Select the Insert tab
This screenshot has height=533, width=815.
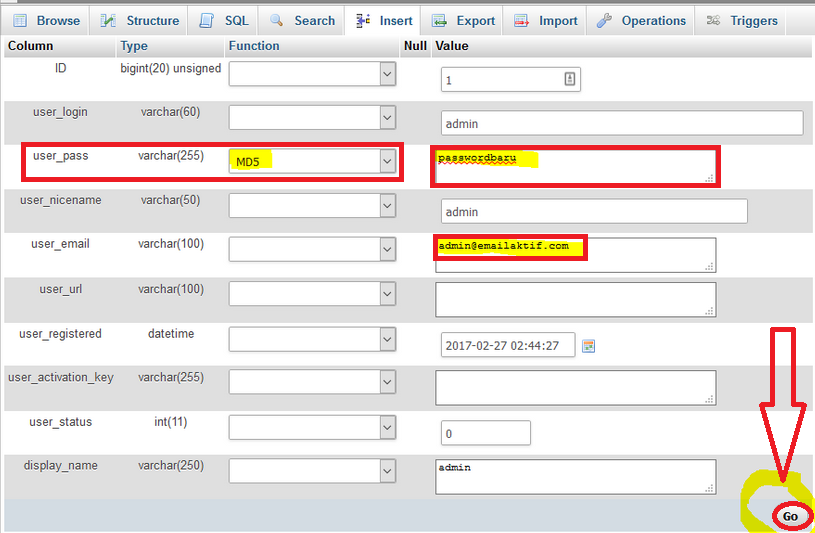[383, 21]
